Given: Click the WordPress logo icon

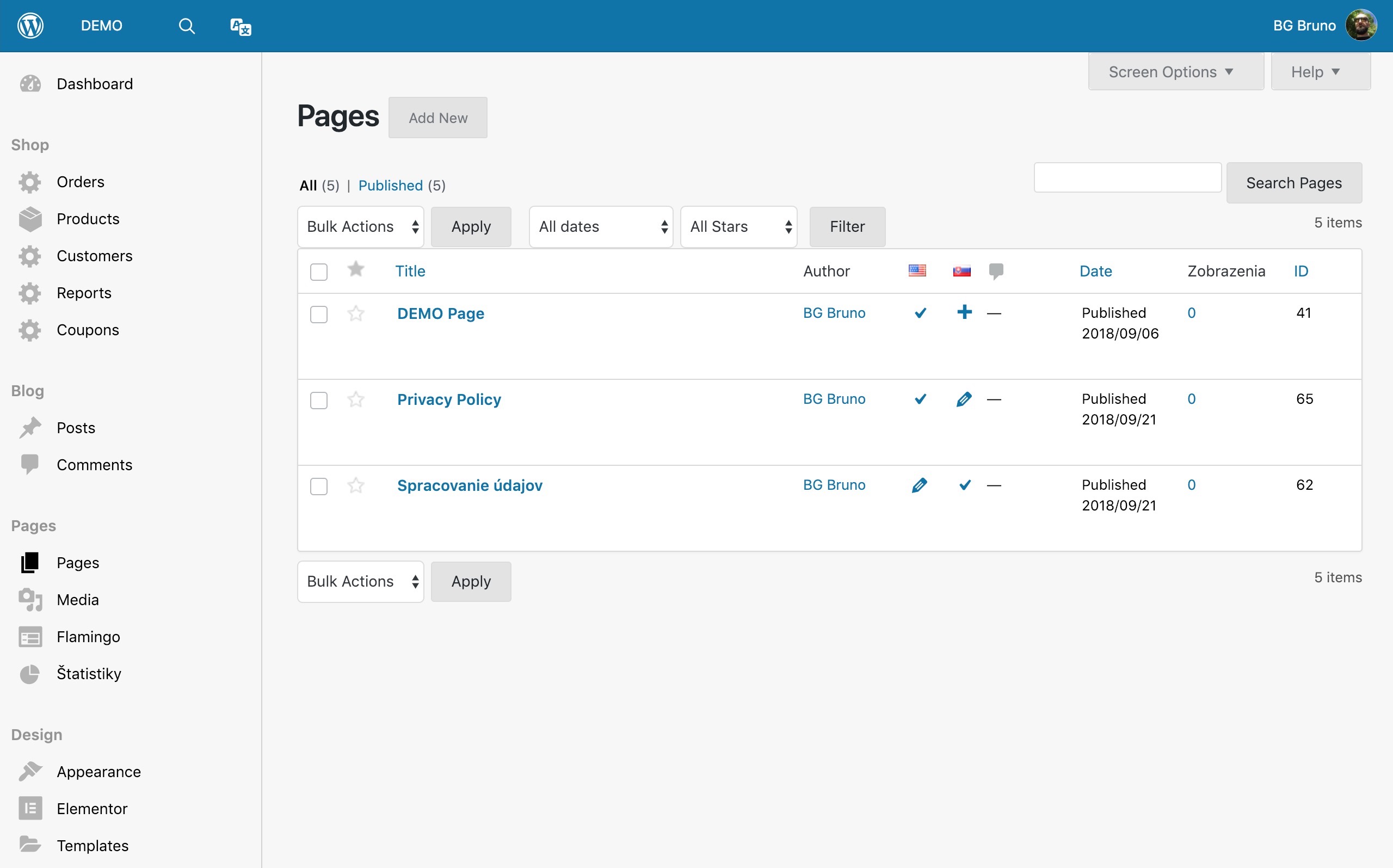Looking at the screenshot, I should [30, 26].
